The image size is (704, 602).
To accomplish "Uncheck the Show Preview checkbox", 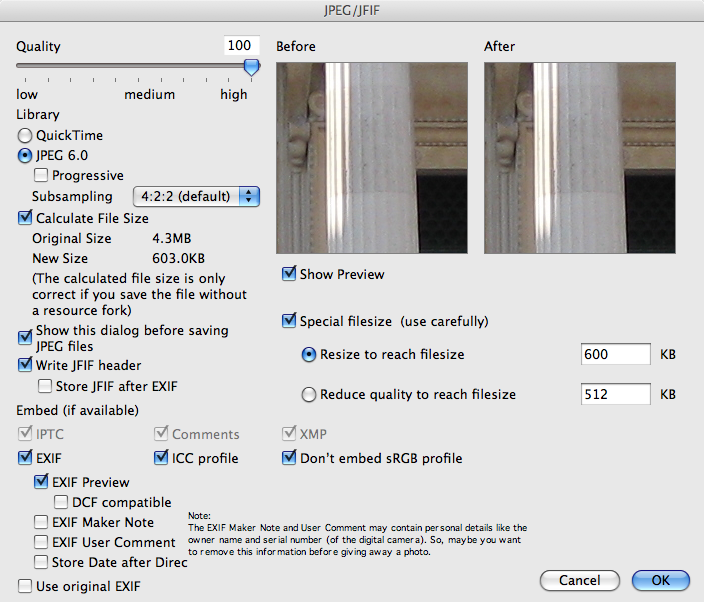I will (289, 273).
